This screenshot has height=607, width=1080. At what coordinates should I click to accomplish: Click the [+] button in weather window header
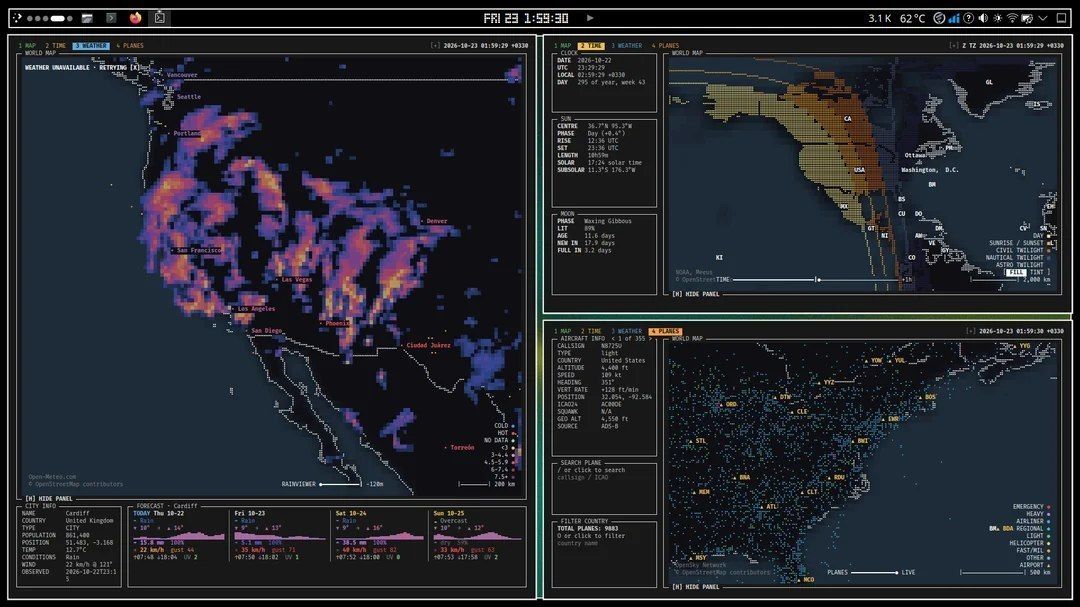click(x=435, y=45)
